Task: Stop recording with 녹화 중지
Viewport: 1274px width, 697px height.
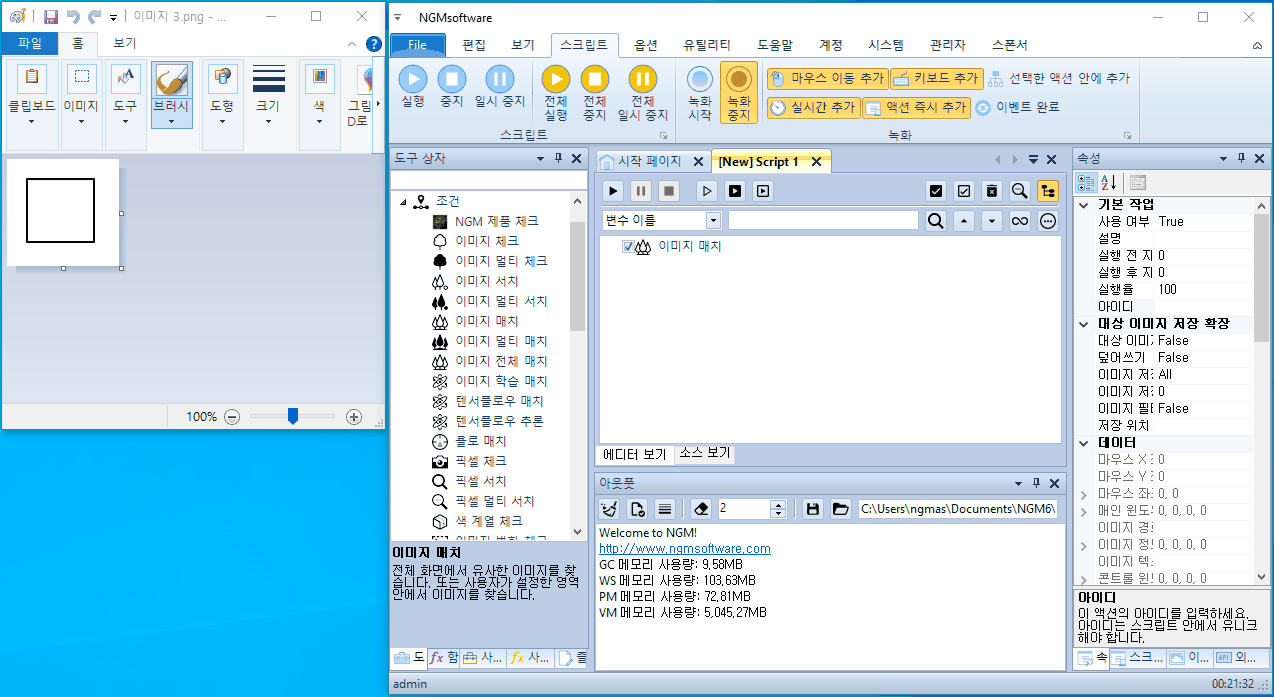Action: click(x=738, y=92)
